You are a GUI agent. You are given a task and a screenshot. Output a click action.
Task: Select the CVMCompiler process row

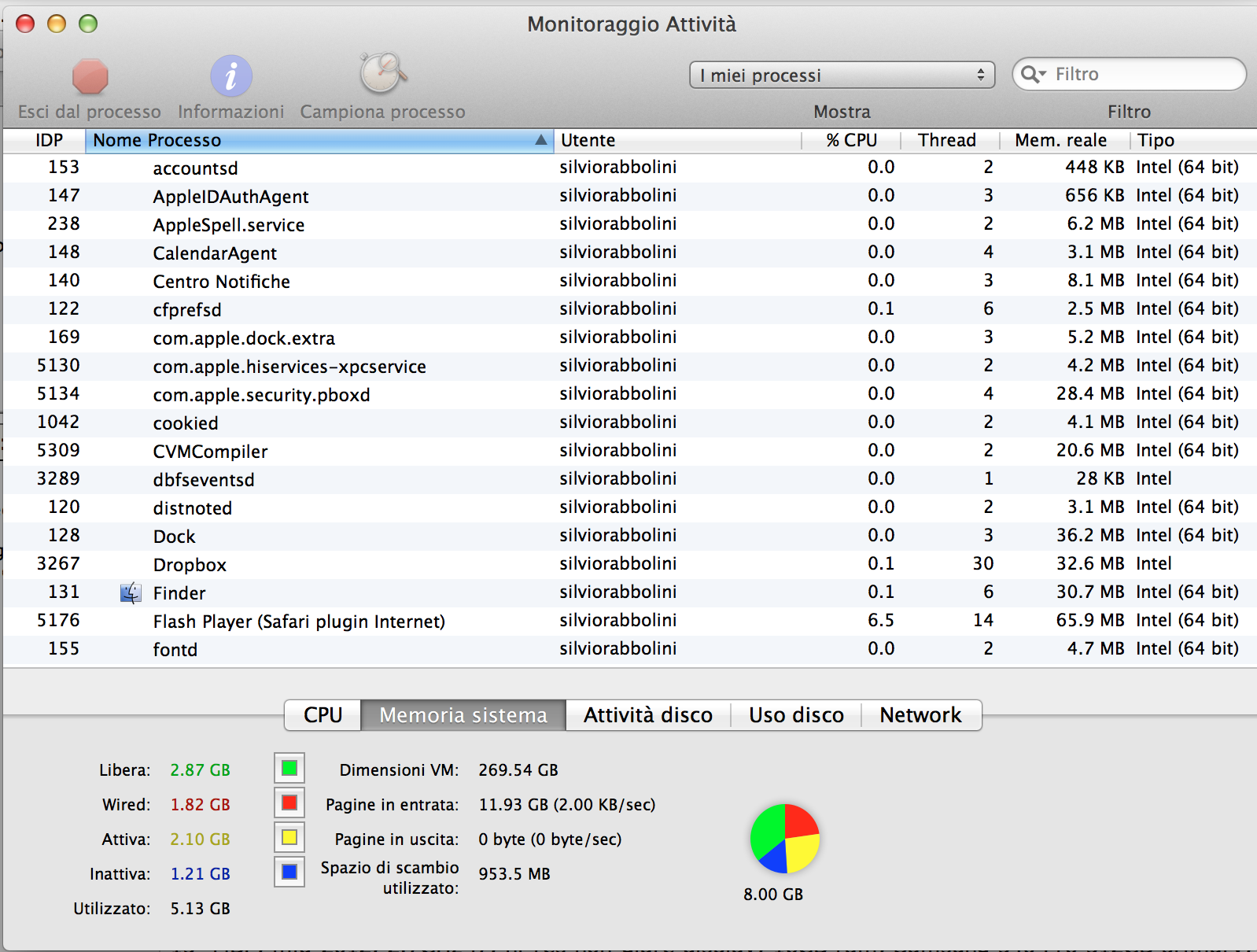629,451
